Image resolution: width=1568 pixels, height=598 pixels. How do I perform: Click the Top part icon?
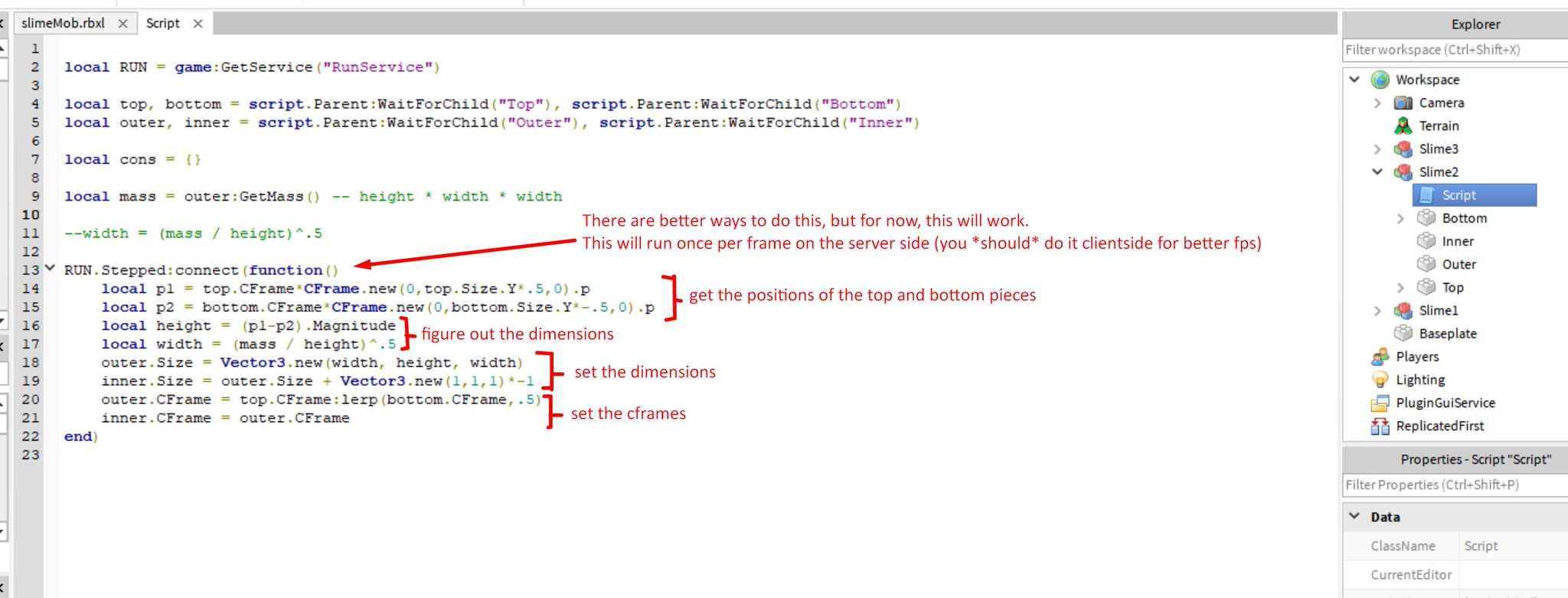[x=1426, y=287]
